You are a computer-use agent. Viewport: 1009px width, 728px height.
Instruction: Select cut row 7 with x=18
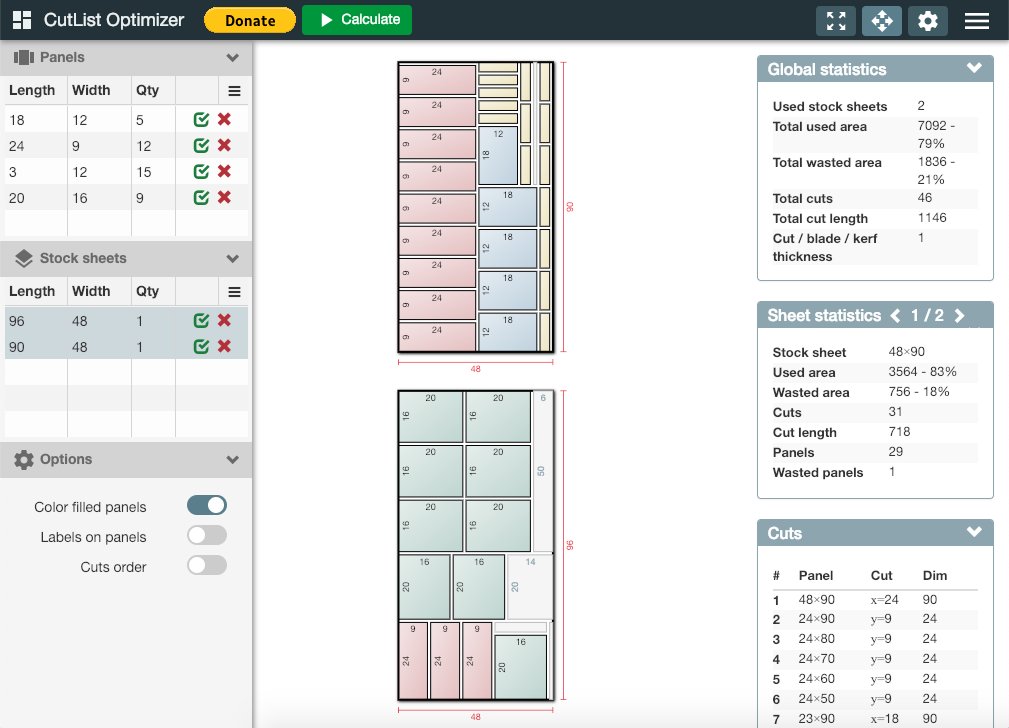coord(875,719)
